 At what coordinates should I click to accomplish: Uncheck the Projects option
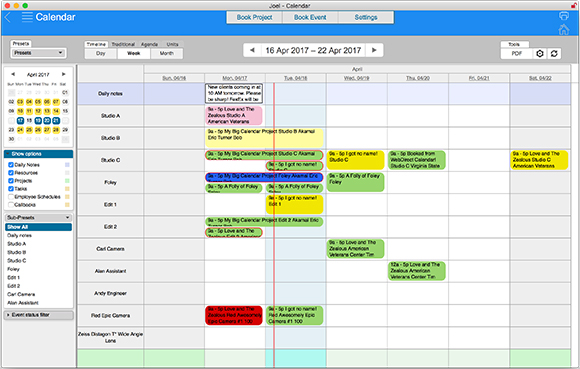(11, 181)
